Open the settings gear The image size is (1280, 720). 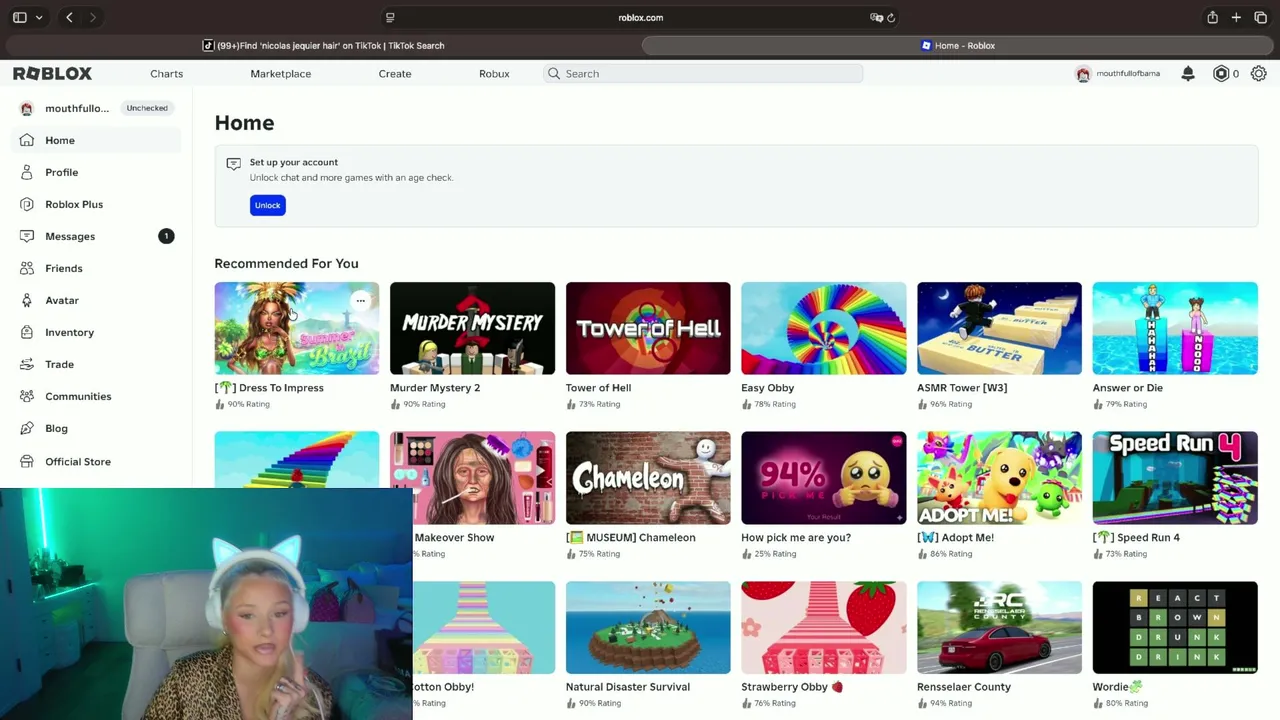coord(1259,73)
